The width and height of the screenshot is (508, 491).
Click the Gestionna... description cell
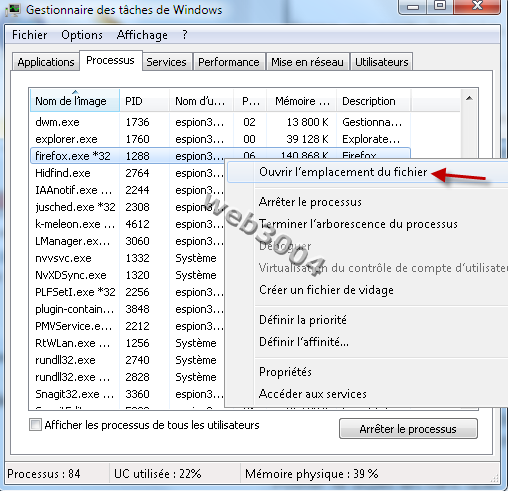tap(372, 122)
